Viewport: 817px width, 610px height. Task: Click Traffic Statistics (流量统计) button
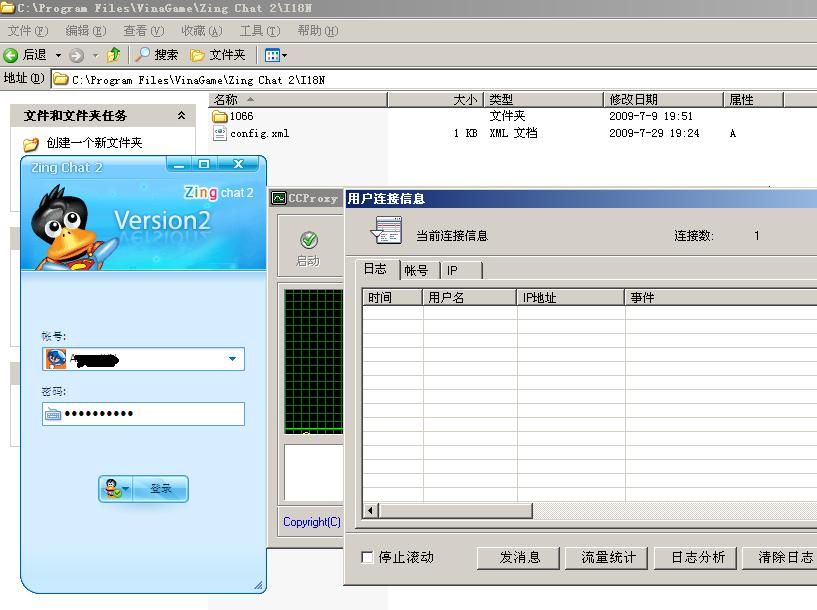607,558
